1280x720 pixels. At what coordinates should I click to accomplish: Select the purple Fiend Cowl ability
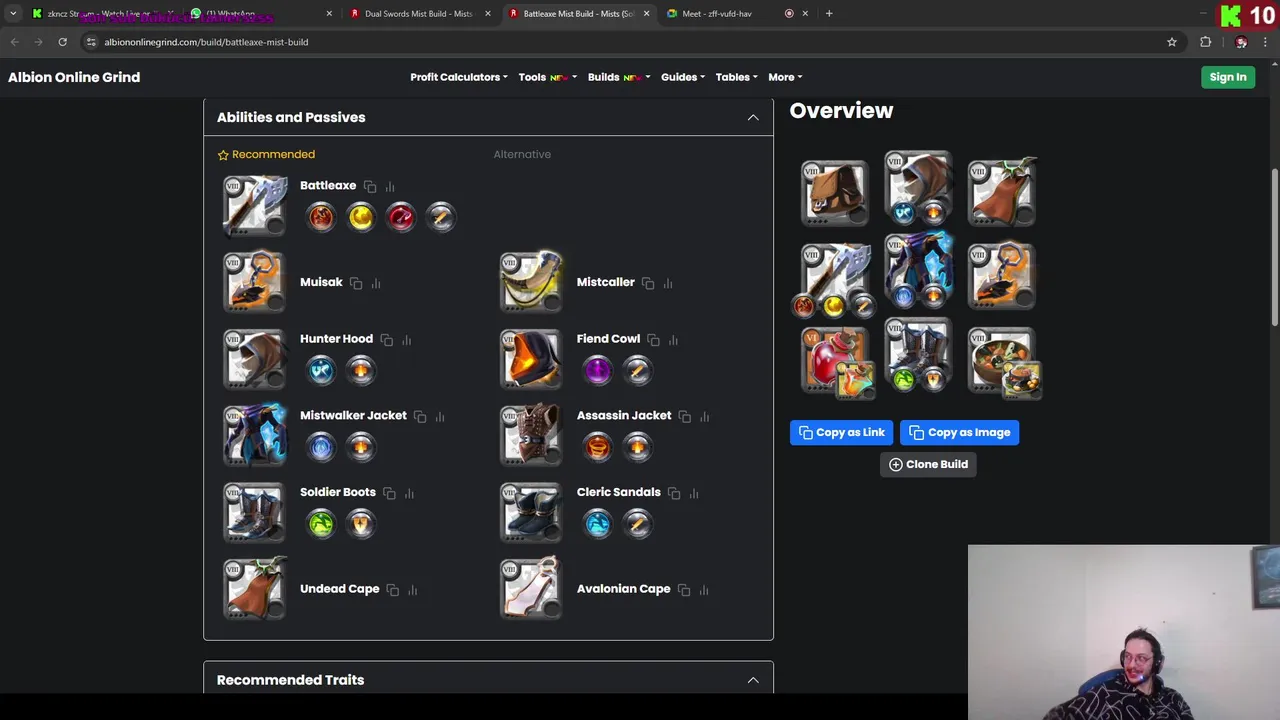(598, 370)
